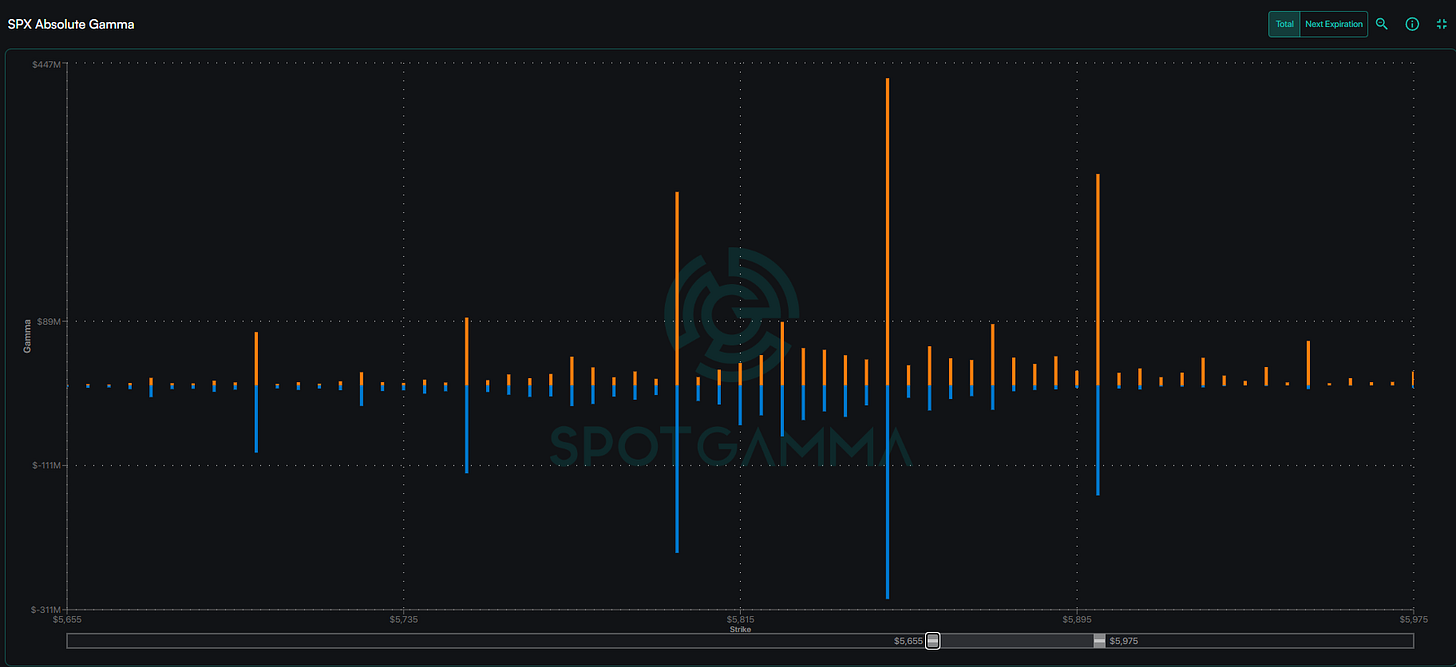Screen dimensions: 1456x667
Task: Select the tallest orange bar at 5850 strike
Action: 887,230
